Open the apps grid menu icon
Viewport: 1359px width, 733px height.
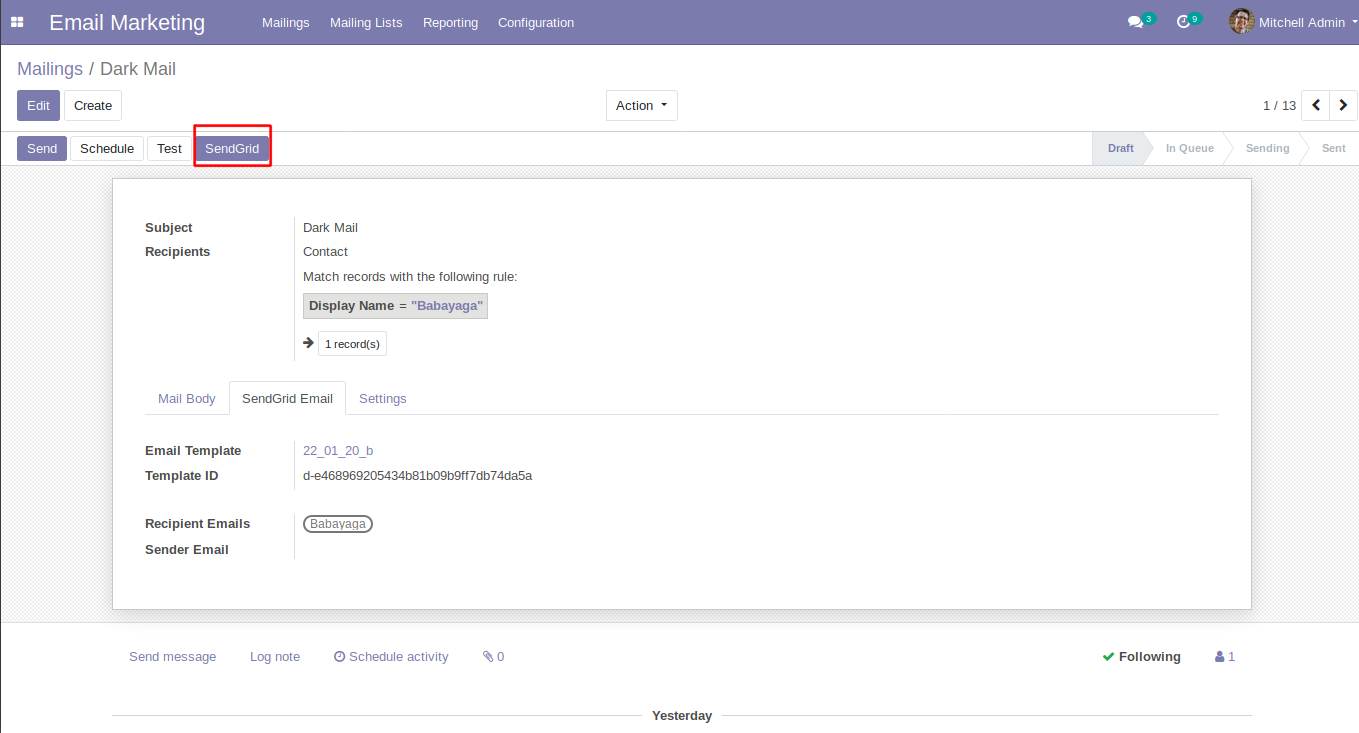[x=17, y=22]
